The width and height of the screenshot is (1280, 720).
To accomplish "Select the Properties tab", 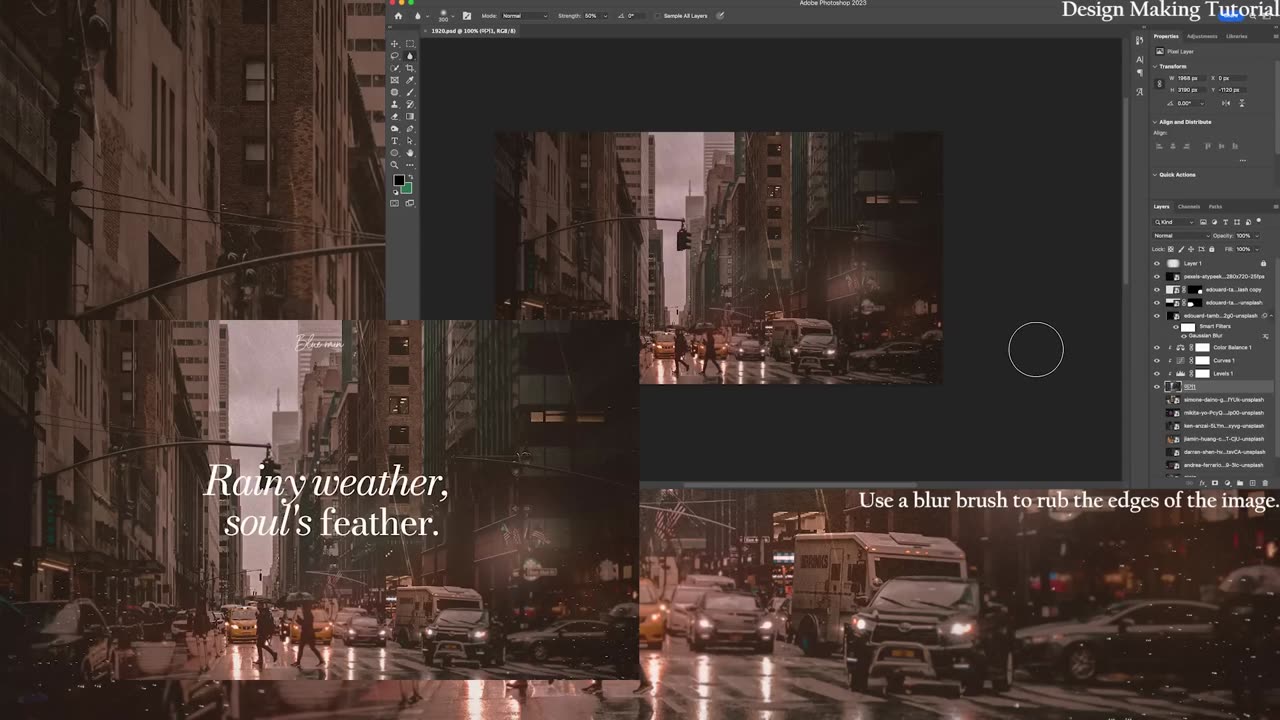I will (1166, 36).
